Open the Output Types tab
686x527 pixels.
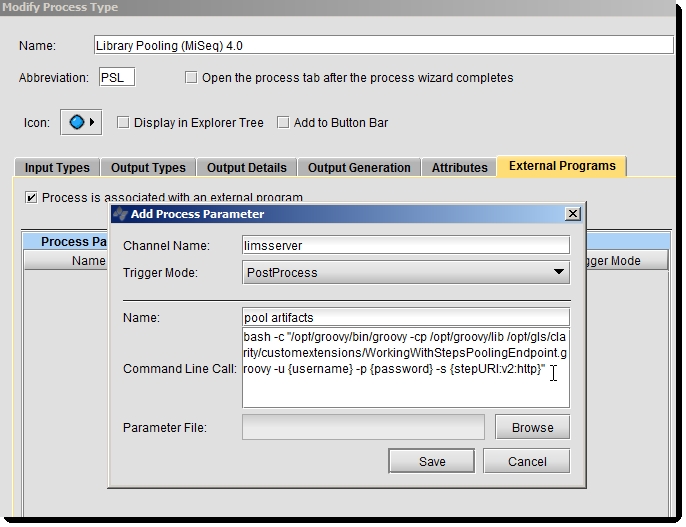[148, 168]
